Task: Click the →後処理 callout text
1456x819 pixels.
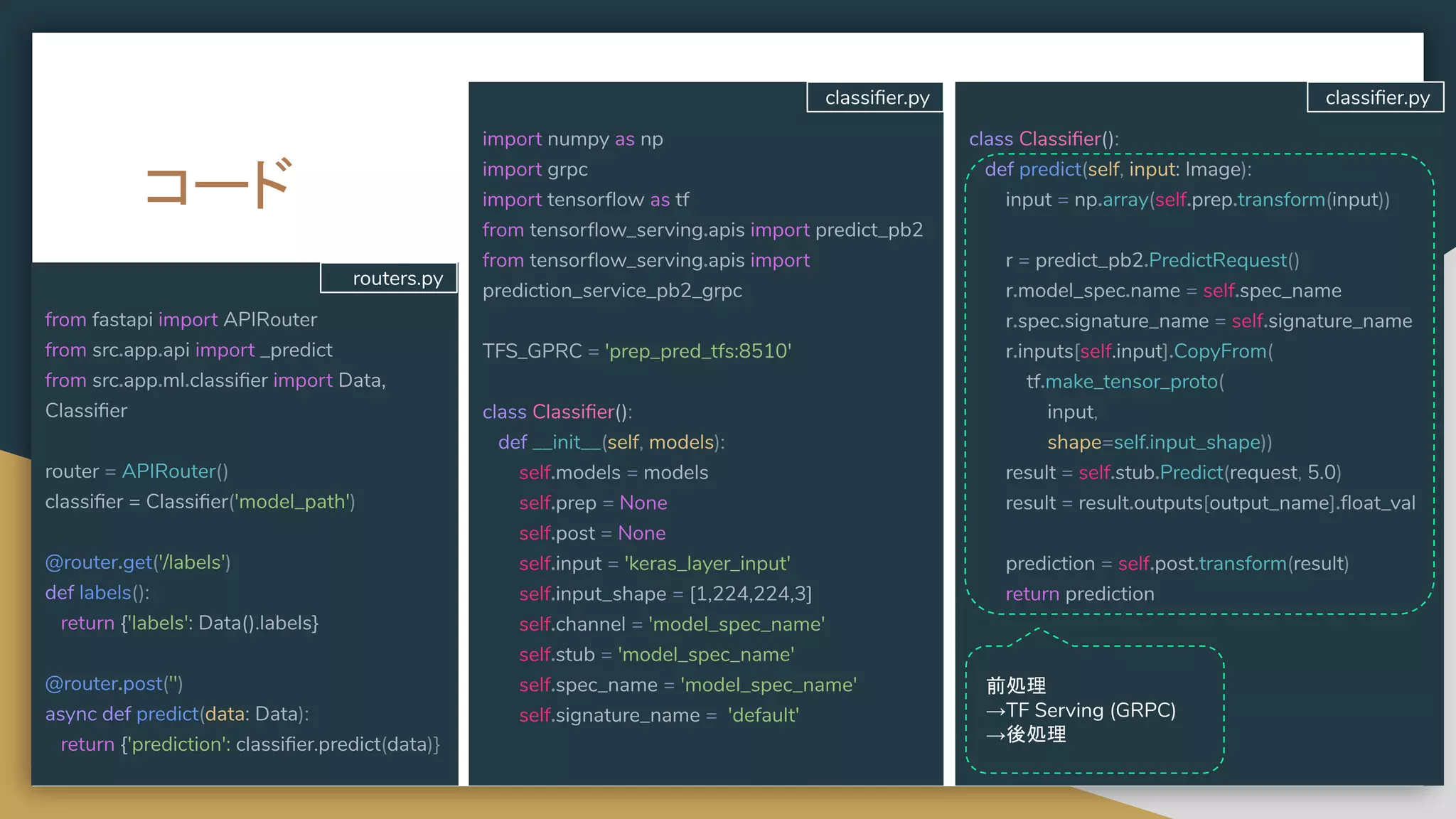Action: (x=1026, y=734)
